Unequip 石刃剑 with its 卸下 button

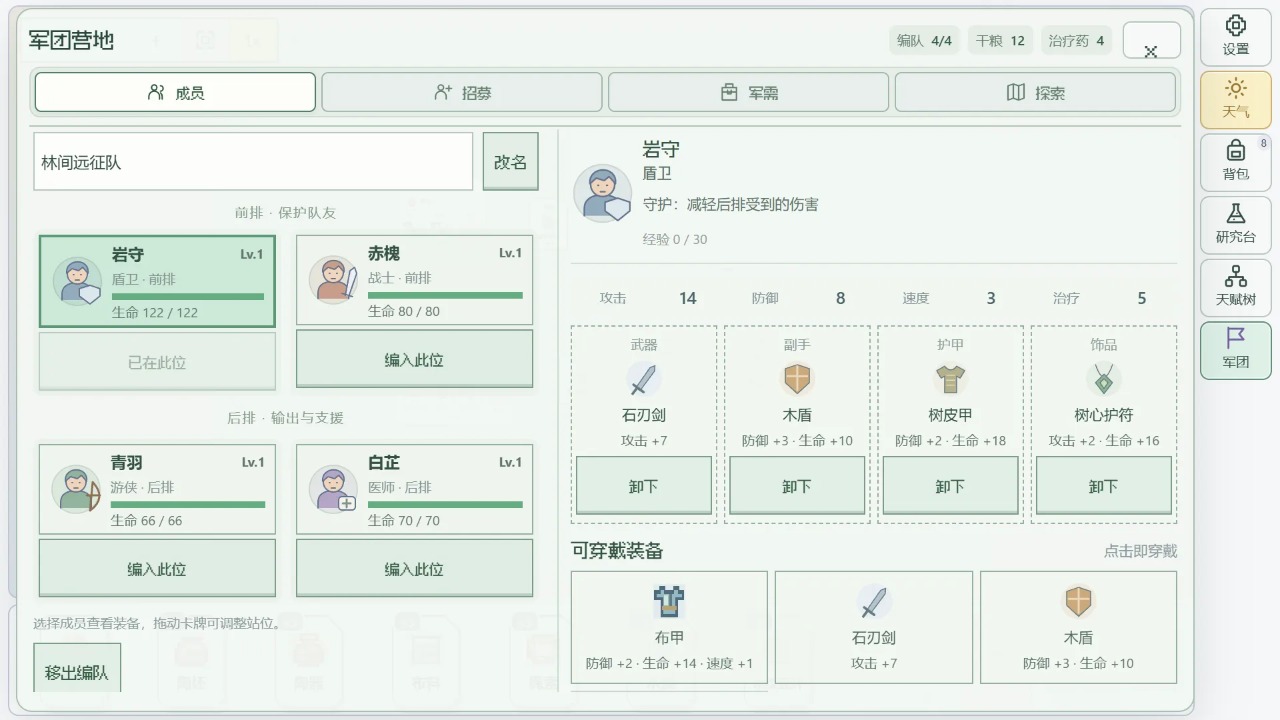click(644, 486)
